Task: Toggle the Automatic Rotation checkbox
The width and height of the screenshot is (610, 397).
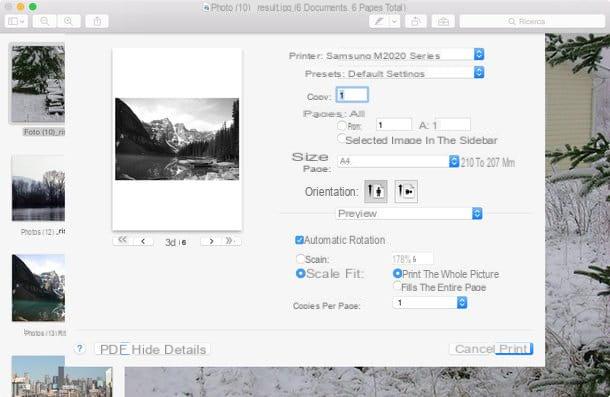Action: tap(299, 240)
